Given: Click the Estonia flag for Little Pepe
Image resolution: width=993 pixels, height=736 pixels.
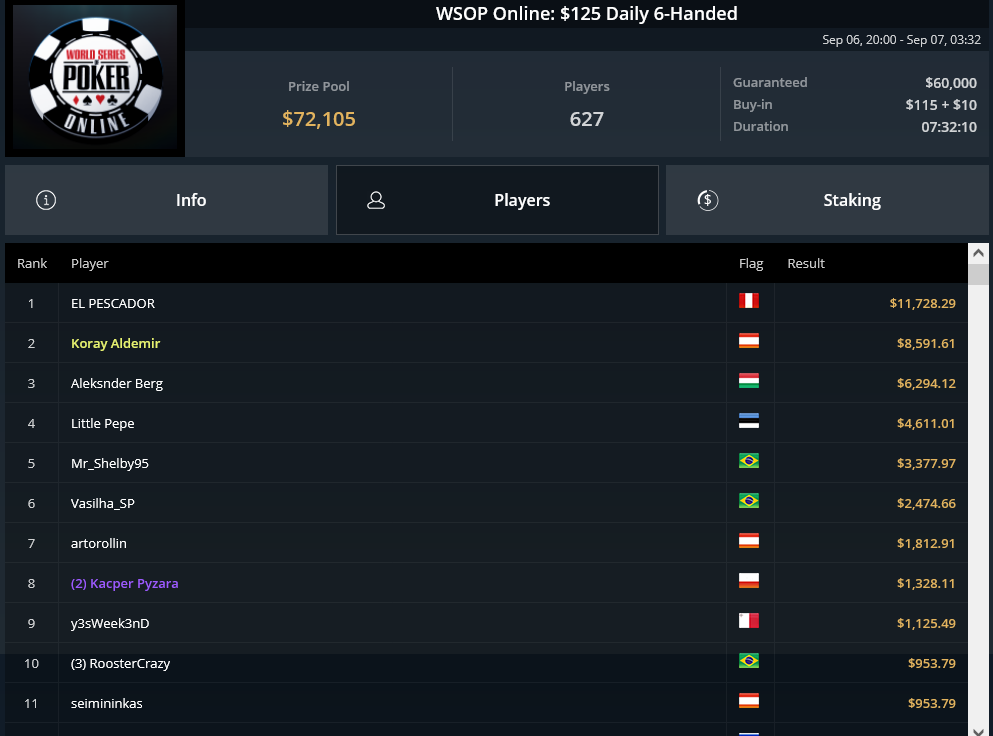Looking at the screenshot, I should point(749,421).
